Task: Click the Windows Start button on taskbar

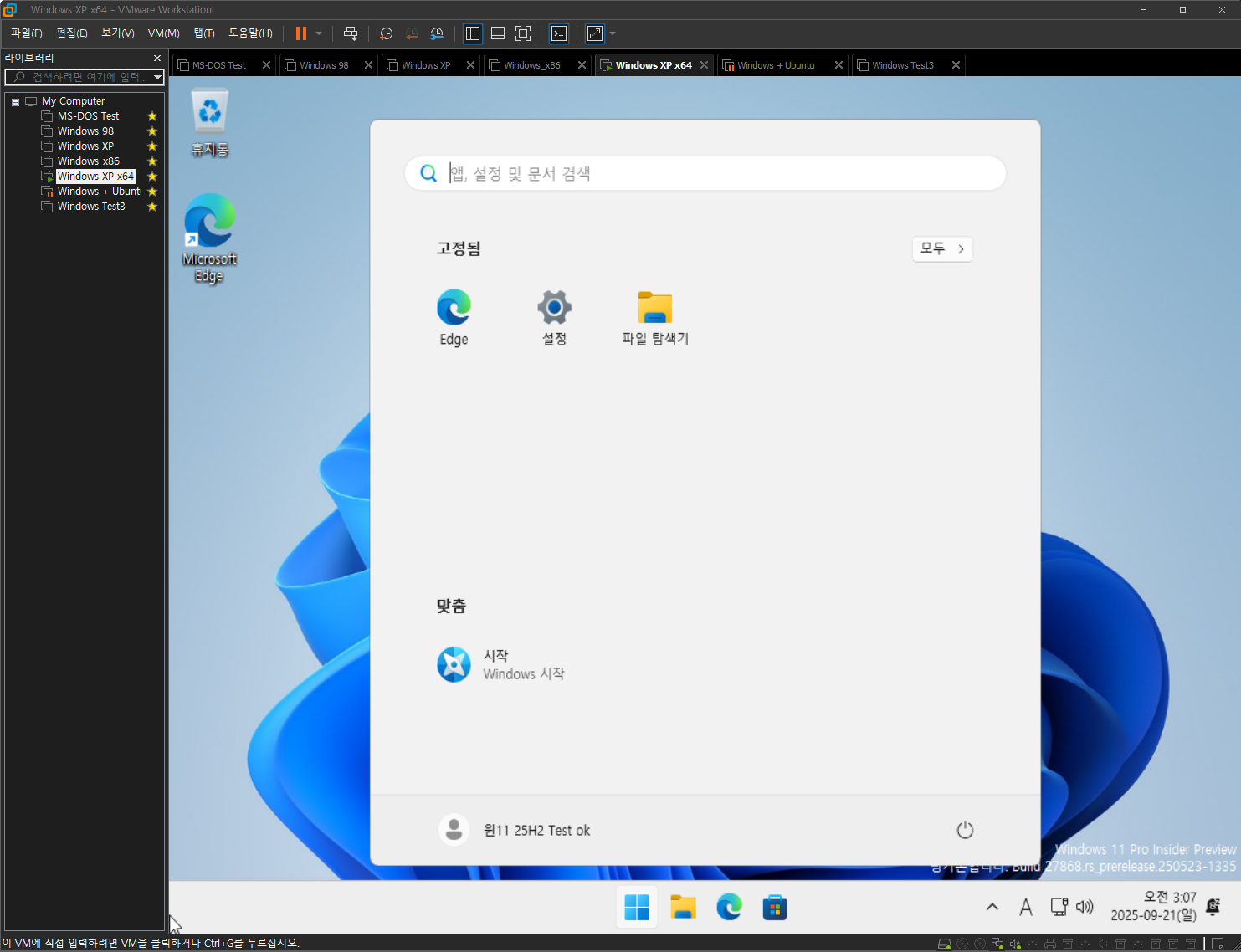Action: click(637, 907)
